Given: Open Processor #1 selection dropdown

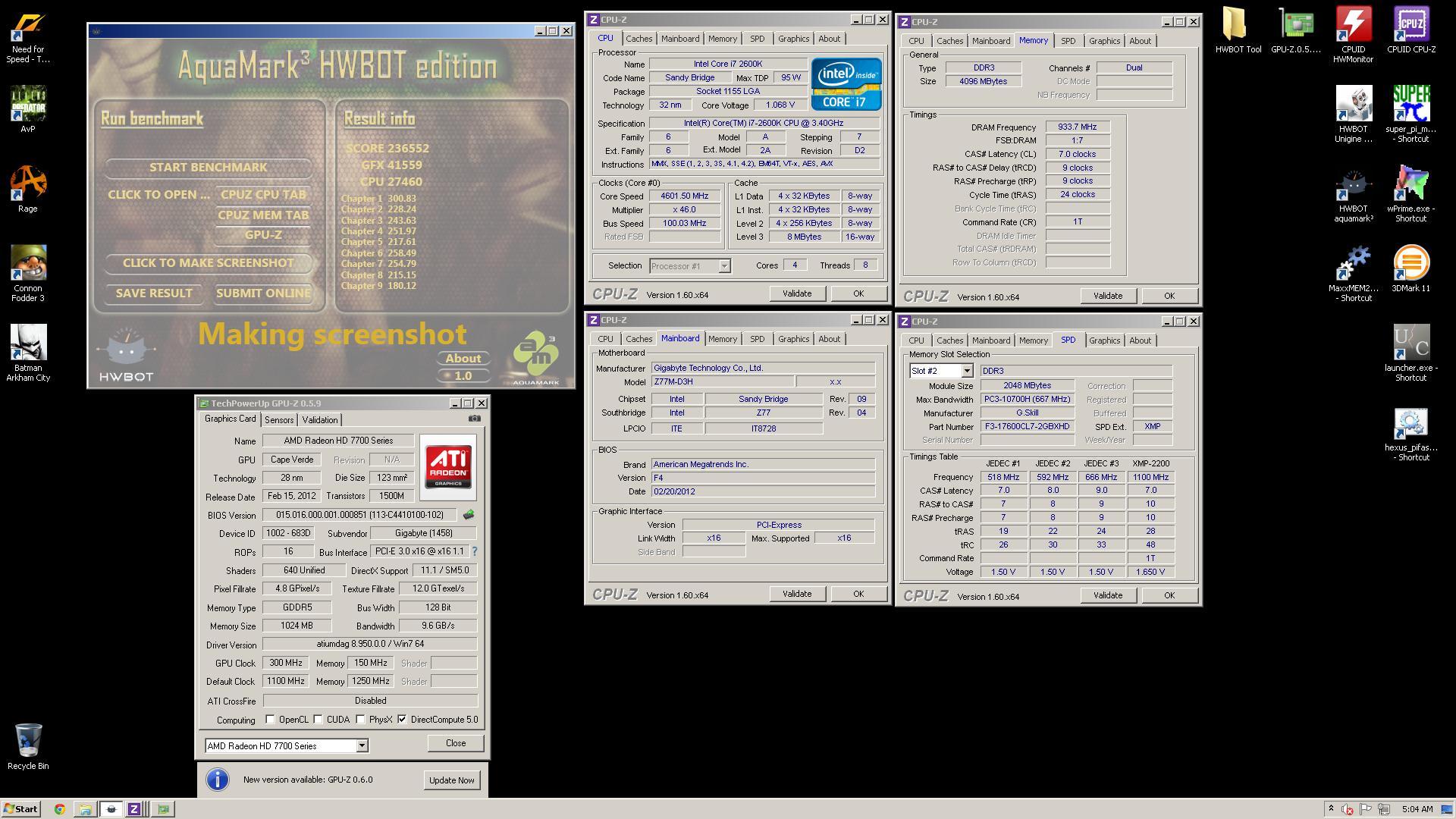Looking at the screenshot, I should point(724,265).
